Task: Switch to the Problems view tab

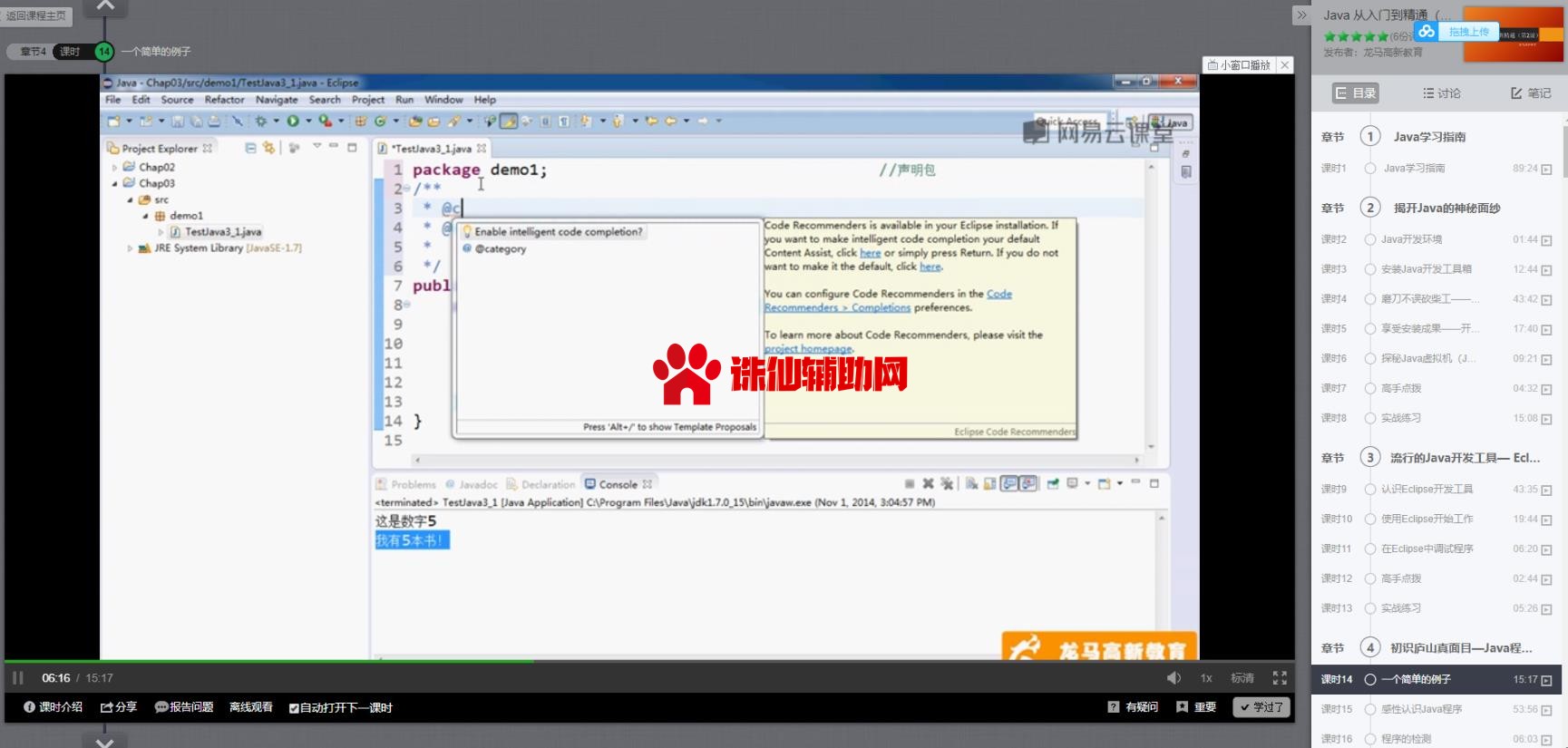Action: [405, 484]
